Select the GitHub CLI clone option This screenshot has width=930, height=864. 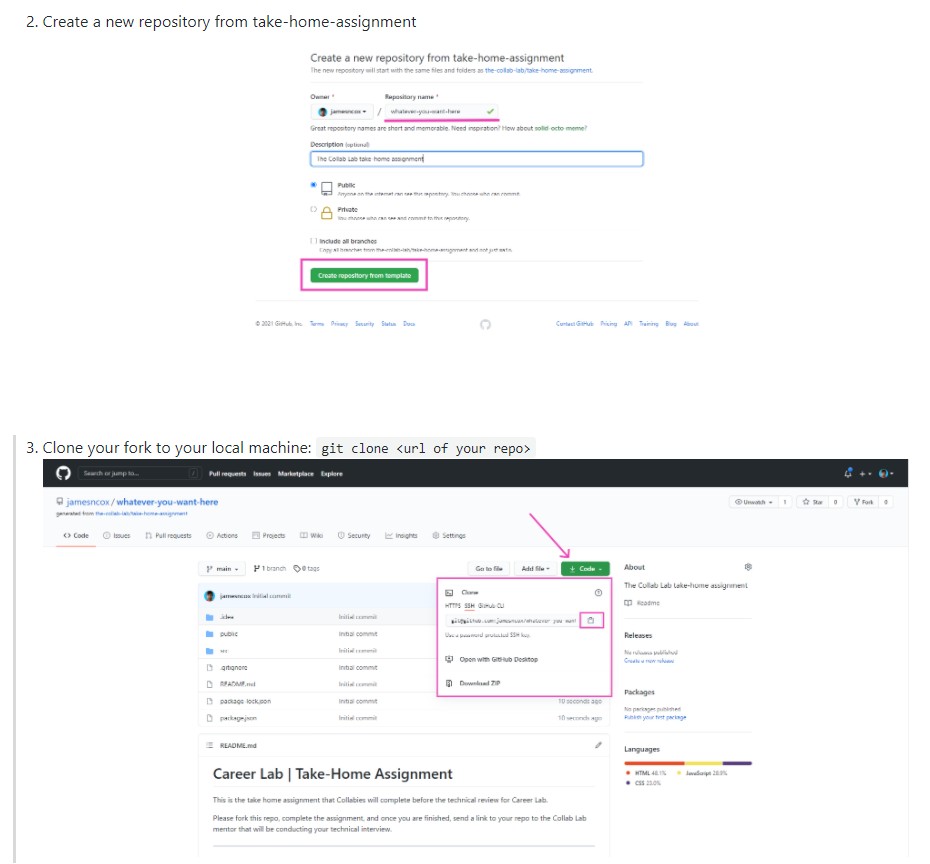[x=492, y=605]
